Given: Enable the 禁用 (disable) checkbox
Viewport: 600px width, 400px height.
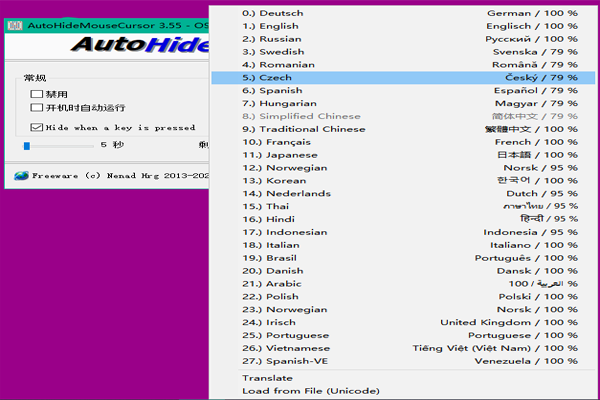Looking at the screenshot, I should coord(36,94).
